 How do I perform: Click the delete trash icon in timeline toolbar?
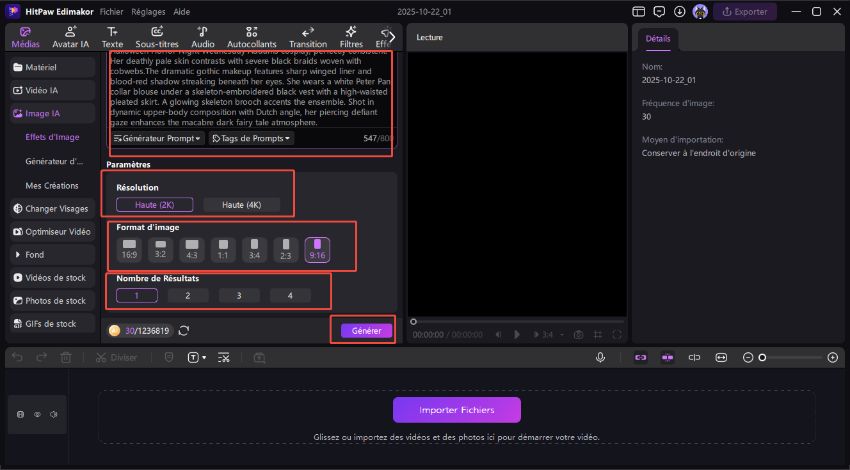(66, 357)
